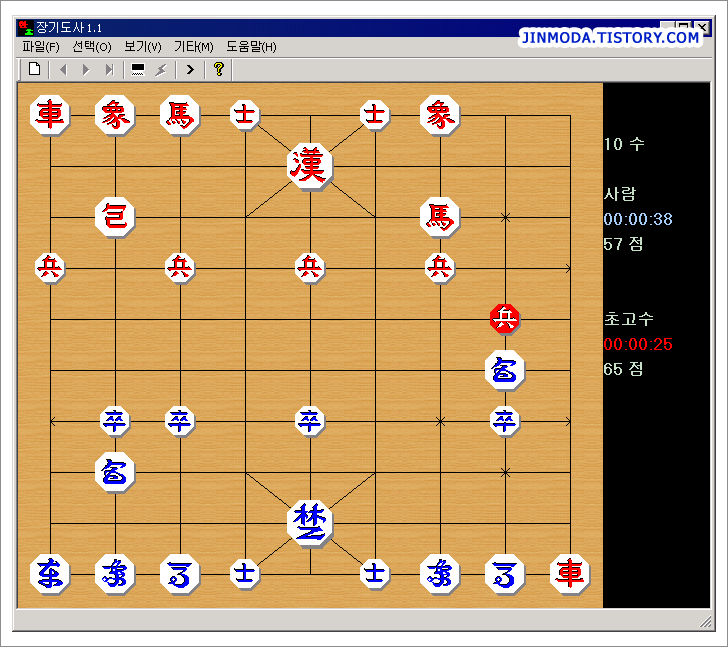Select blue cannon on the left side
This screenshot has width=728, height=647.
click(x=115, y=472)
